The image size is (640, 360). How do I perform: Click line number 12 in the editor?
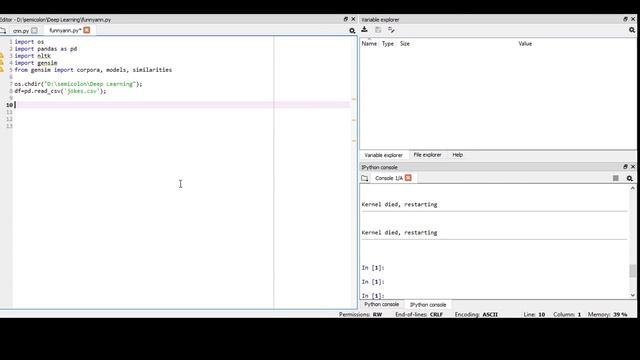9,119
